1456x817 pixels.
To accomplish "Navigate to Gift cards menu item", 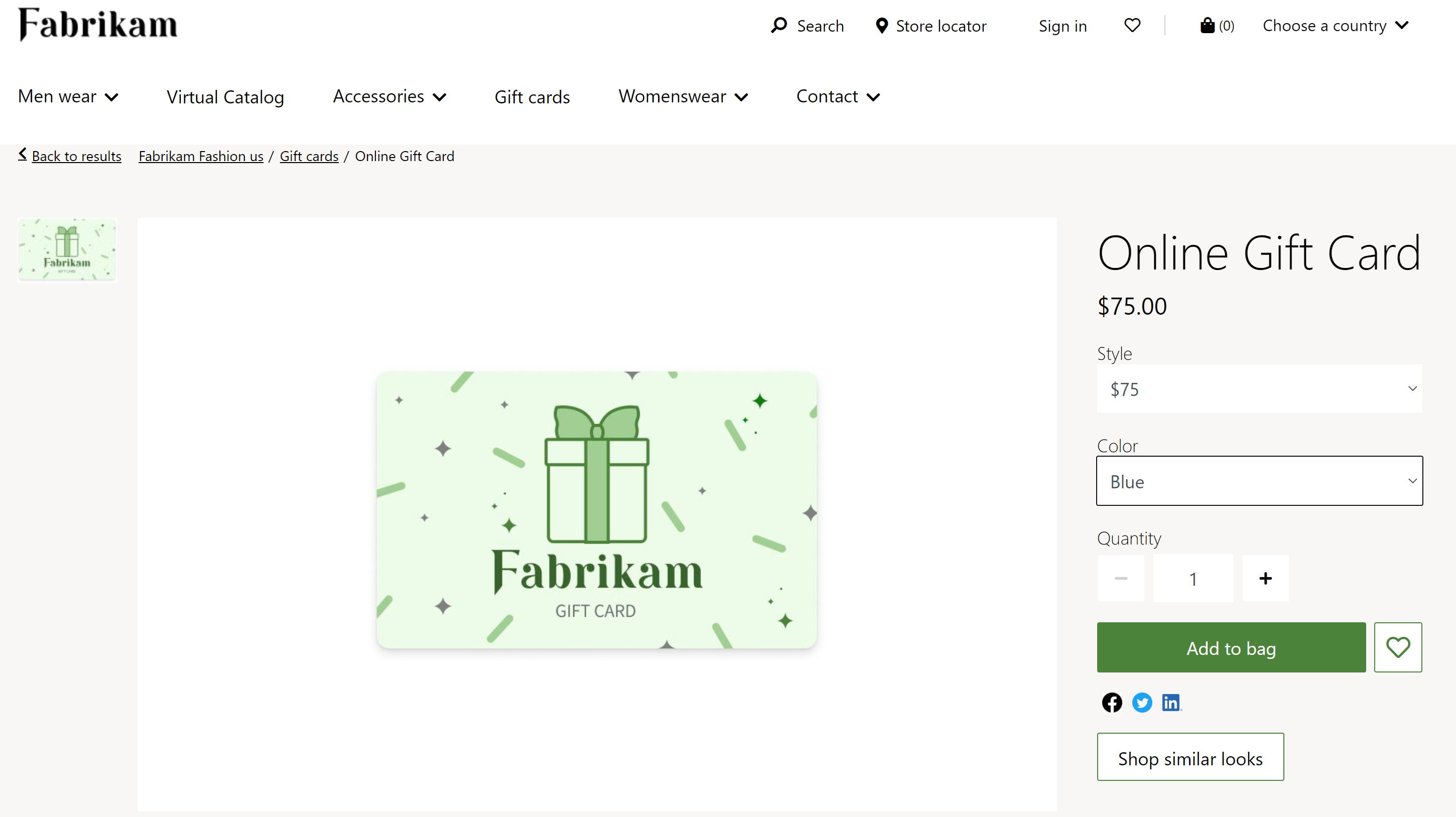I will (x=532, y=96).
